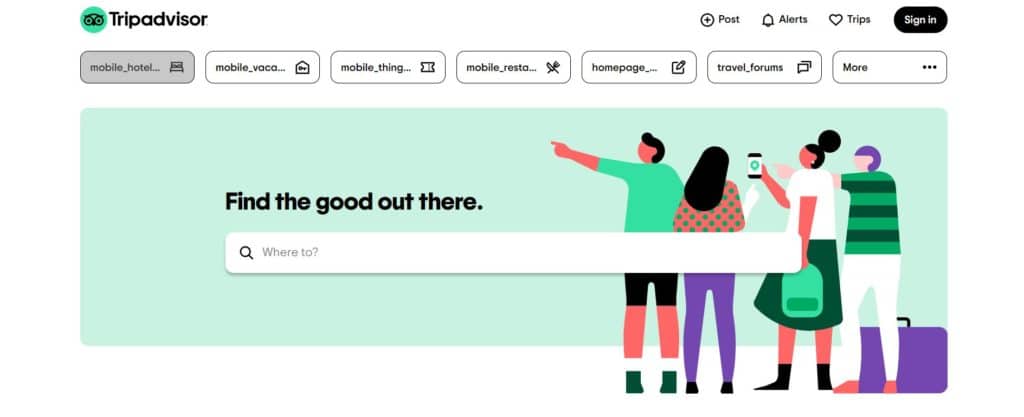Click the search magnifier icon

[x=246, y=253]
